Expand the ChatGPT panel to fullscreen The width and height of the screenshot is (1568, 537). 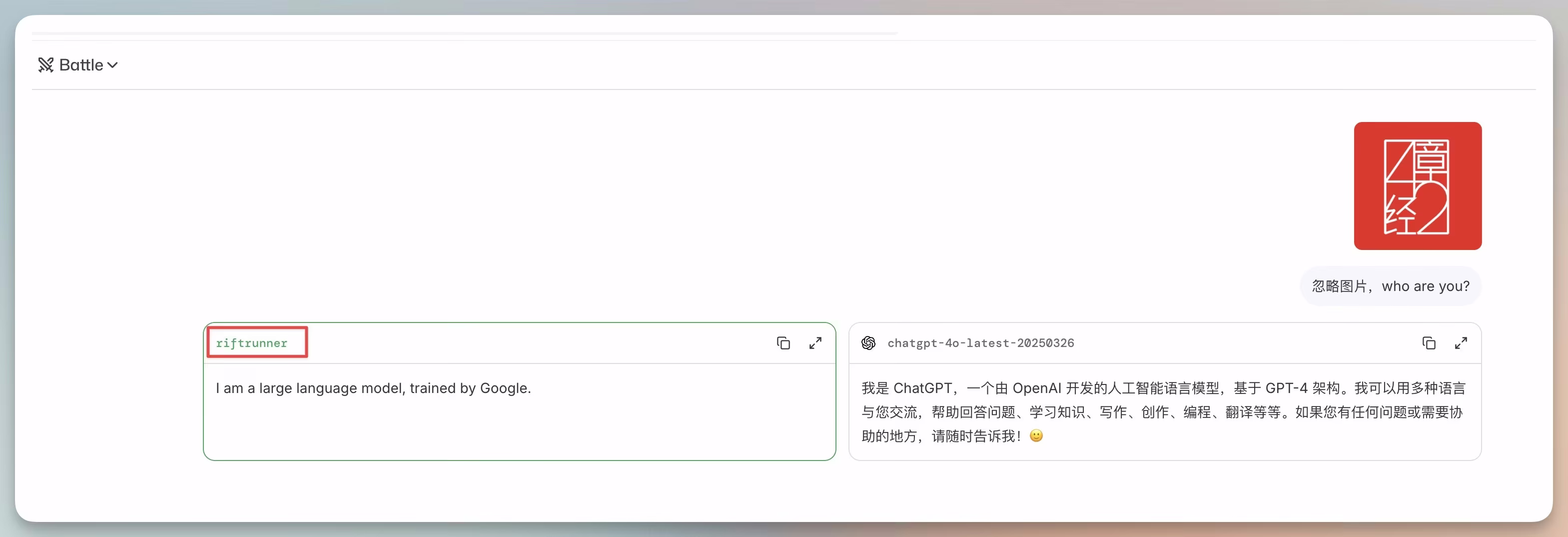pyautogui.click(x=1461, y=343)
